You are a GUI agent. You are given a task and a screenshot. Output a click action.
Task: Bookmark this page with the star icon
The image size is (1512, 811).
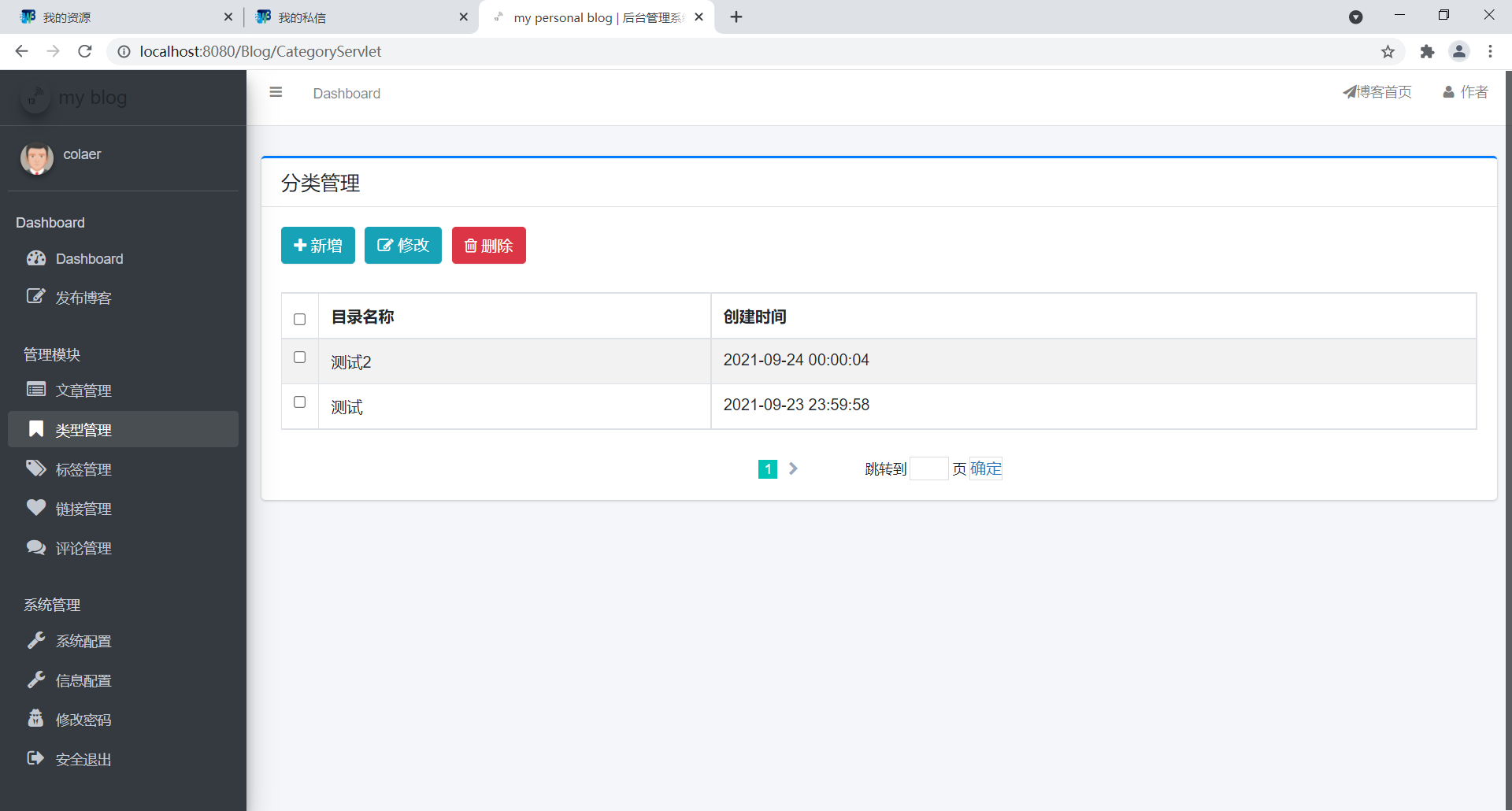[1388, 51]
